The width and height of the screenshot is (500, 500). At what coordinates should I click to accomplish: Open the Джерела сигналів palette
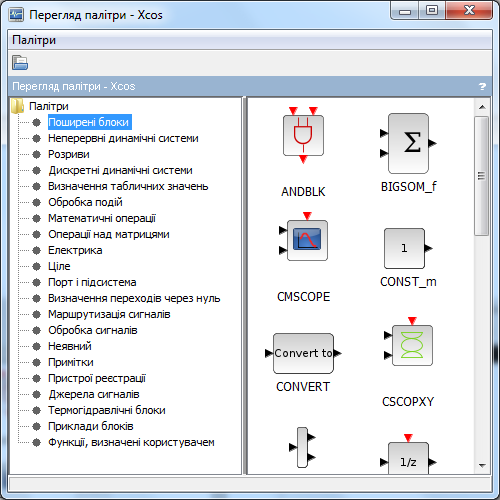pyautogui.click(x=94, y=394)
